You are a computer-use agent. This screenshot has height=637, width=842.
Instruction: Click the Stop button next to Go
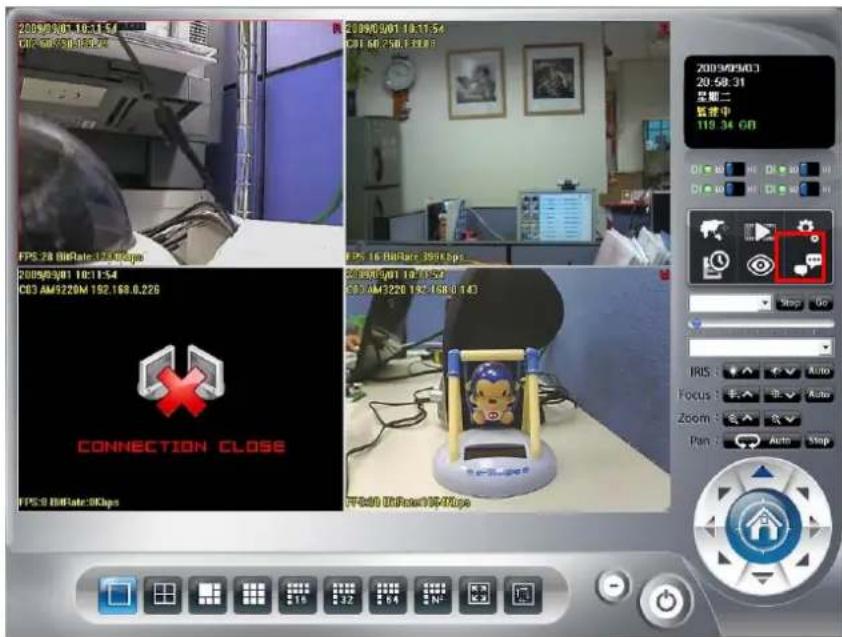click(x=789, y=303)
